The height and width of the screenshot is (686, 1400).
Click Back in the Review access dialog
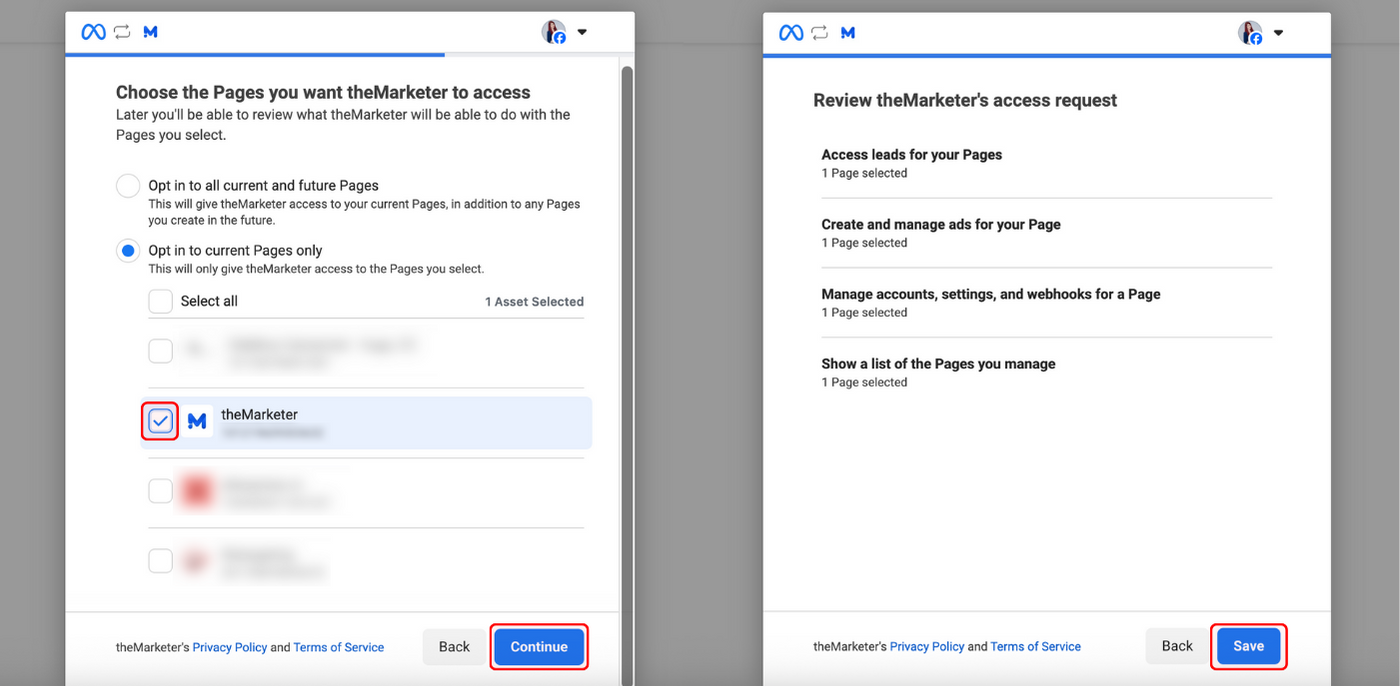click(x=1177, y=646)
